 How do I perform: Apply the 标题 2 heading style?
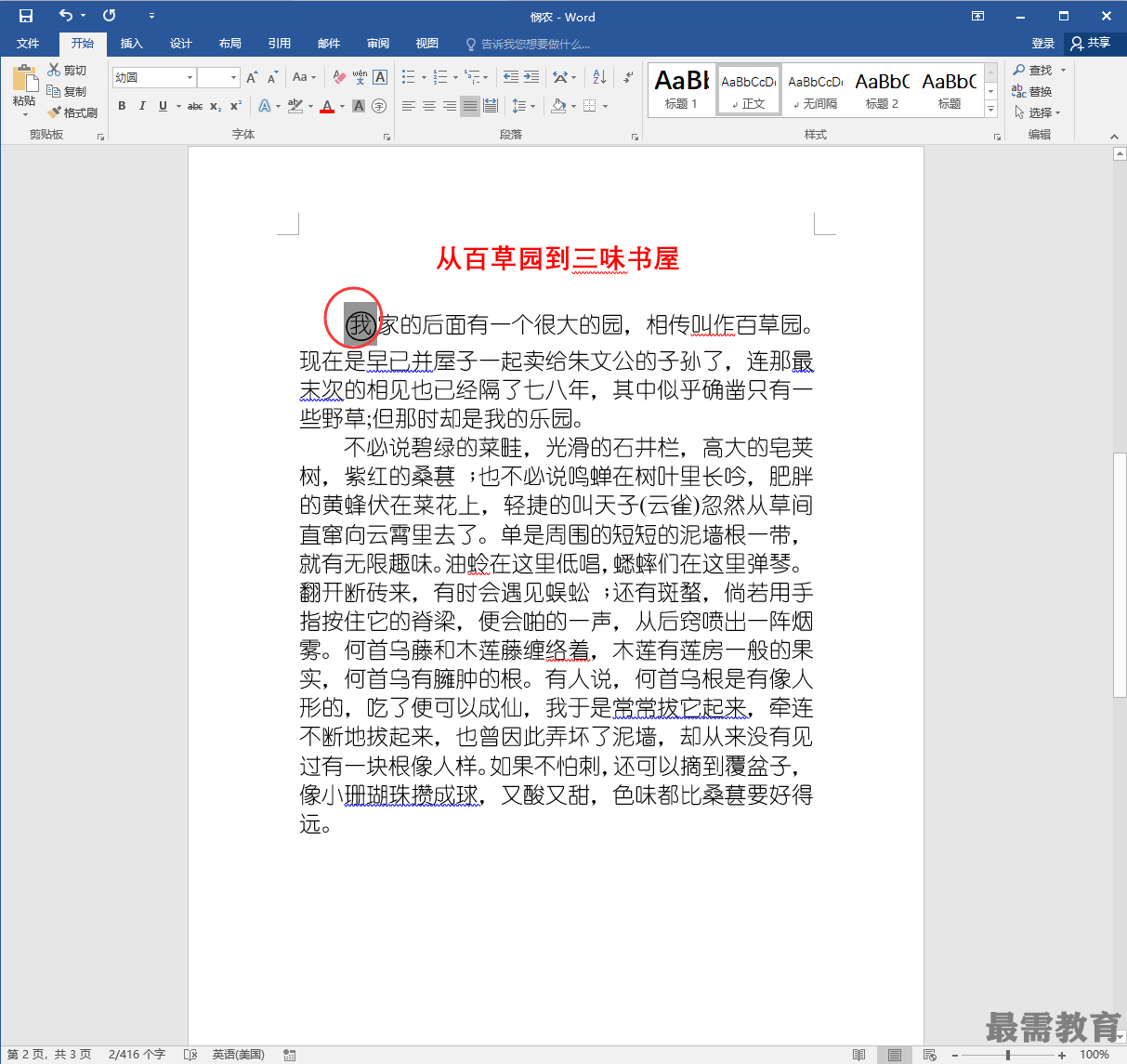point(882,90)
